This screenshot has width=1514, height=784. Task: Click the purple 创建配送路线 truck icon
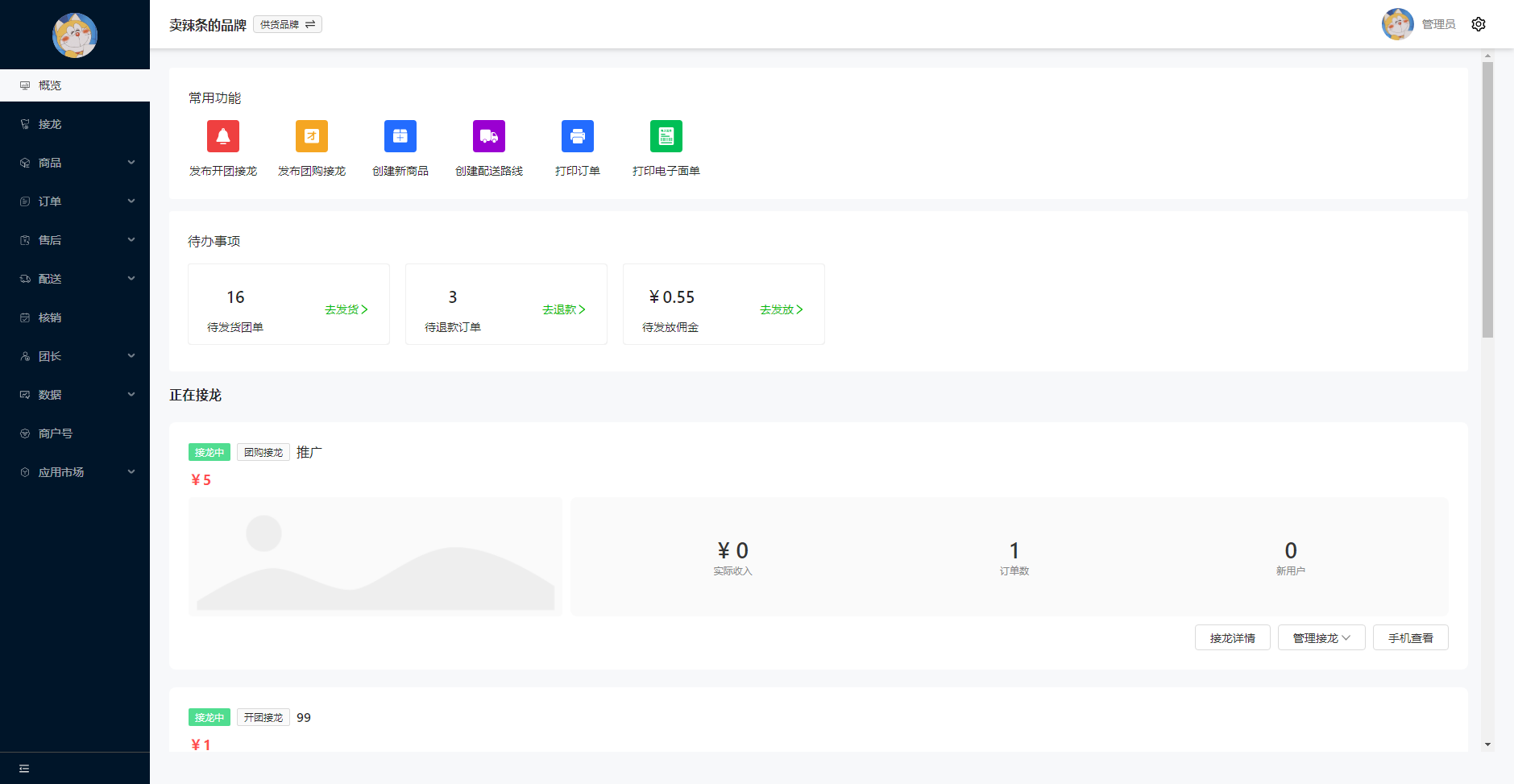point(489,136)
